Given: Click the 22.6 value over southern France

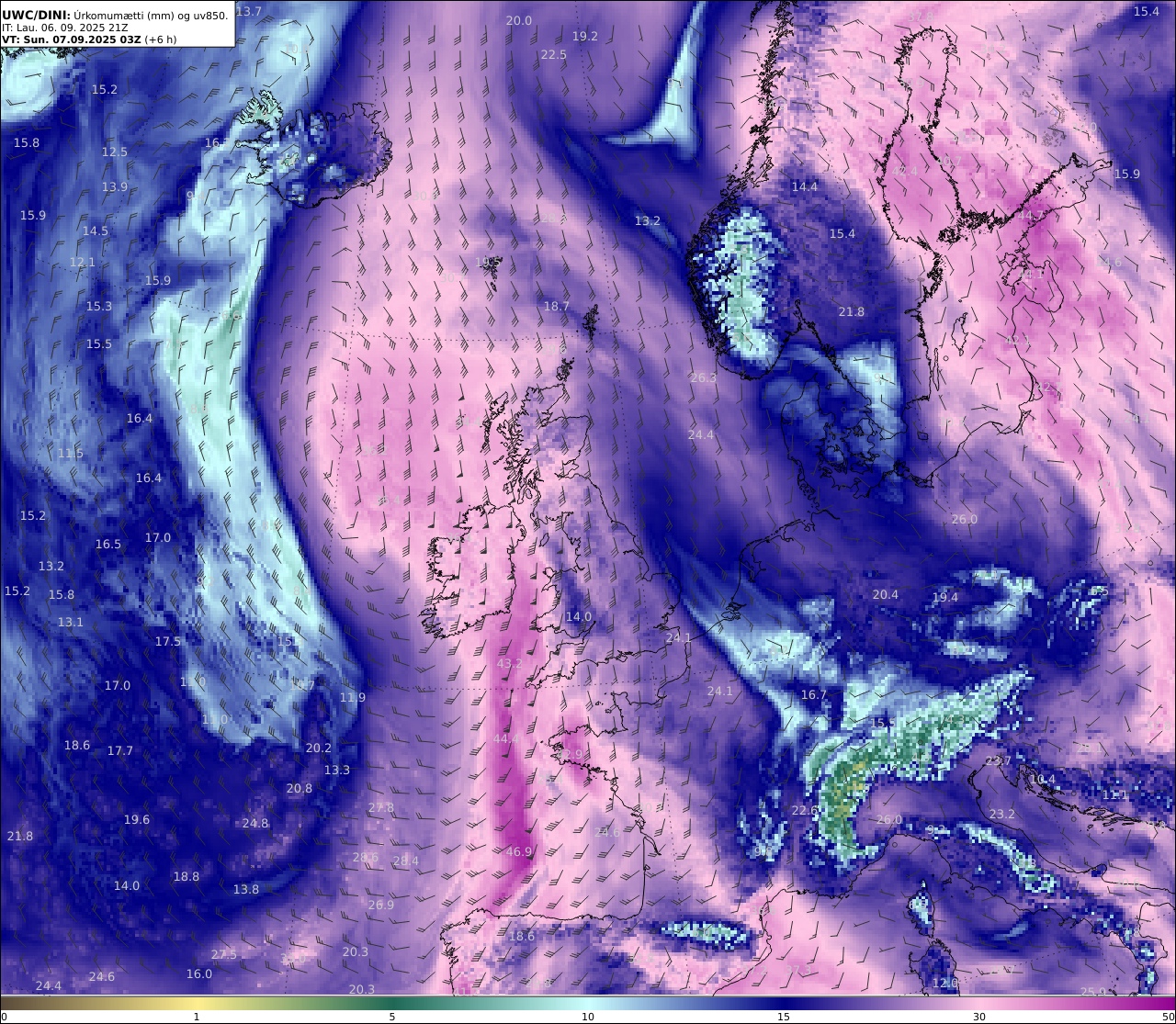Looking at the screenshot, I should pos(805,810).
